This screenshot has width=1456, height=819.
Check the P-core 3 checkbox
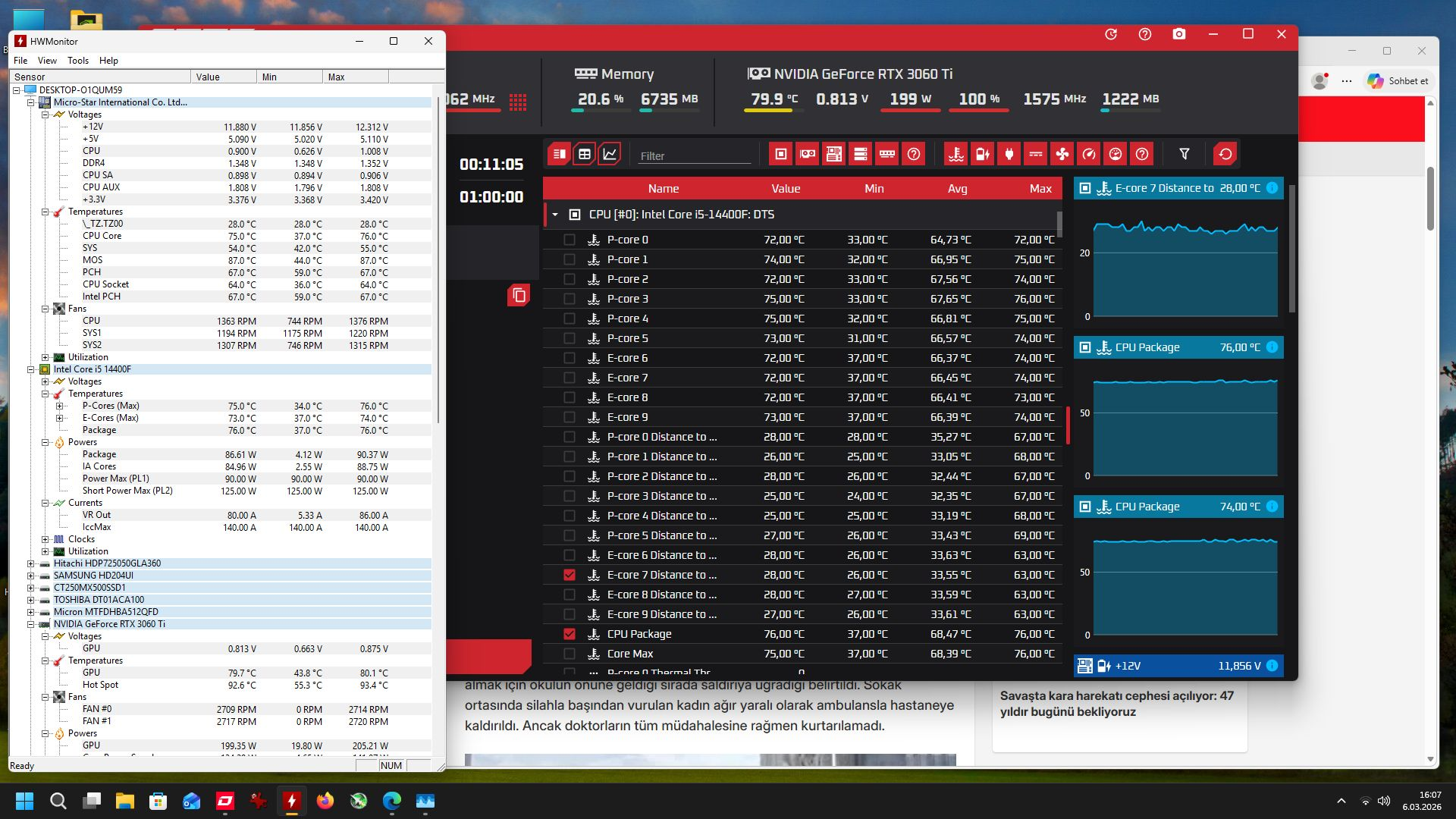(570, 299)
